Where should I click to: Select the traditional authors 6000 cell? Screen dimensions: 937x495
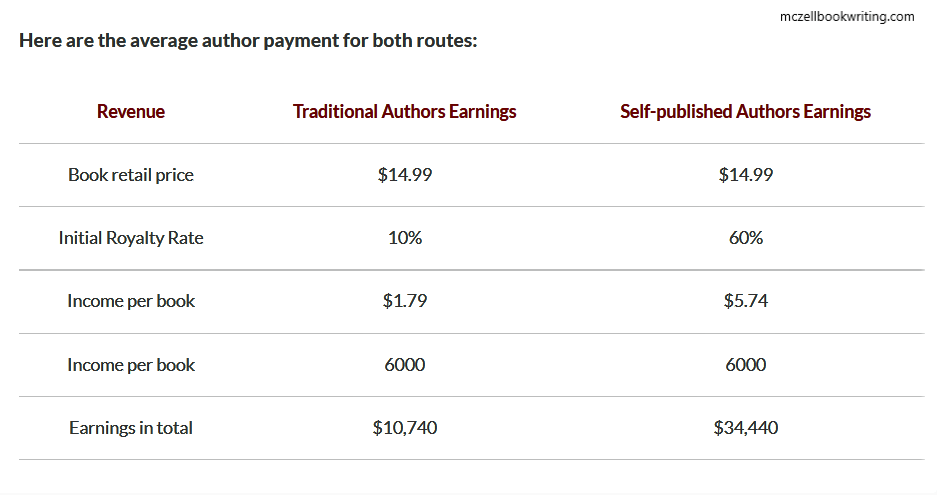coord(405,365)
